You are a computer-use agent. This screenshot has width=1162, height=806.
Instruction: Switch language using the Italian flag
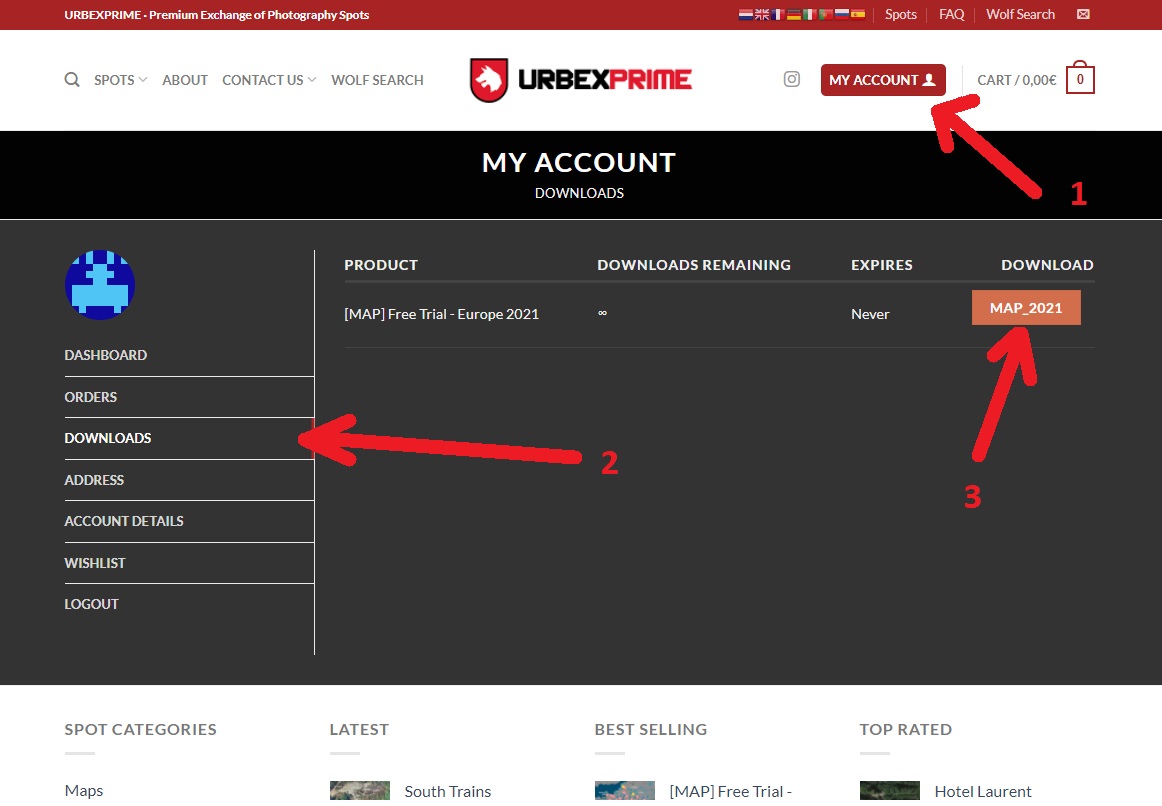tap(809, 14)
